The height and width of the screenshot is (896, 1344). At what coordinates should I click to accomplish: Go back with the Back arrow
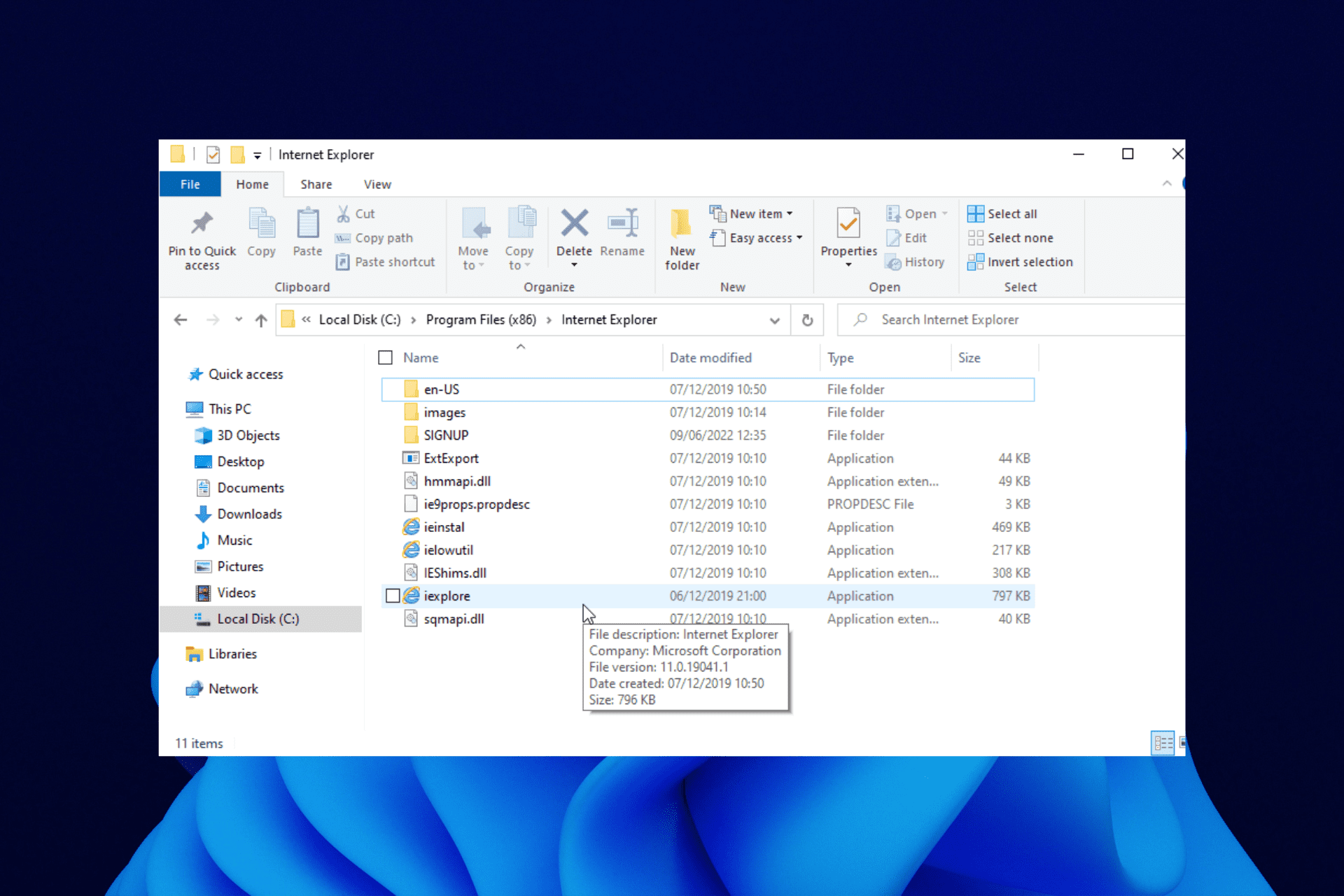(181, 320)
